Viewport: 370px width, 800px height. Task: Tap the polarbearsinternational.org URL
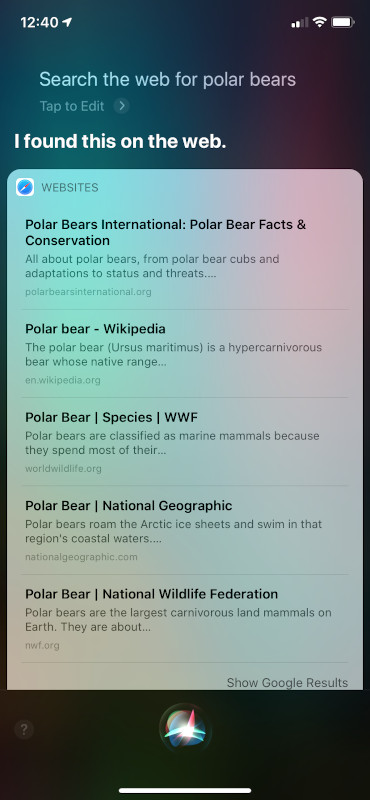pos(88,292)
